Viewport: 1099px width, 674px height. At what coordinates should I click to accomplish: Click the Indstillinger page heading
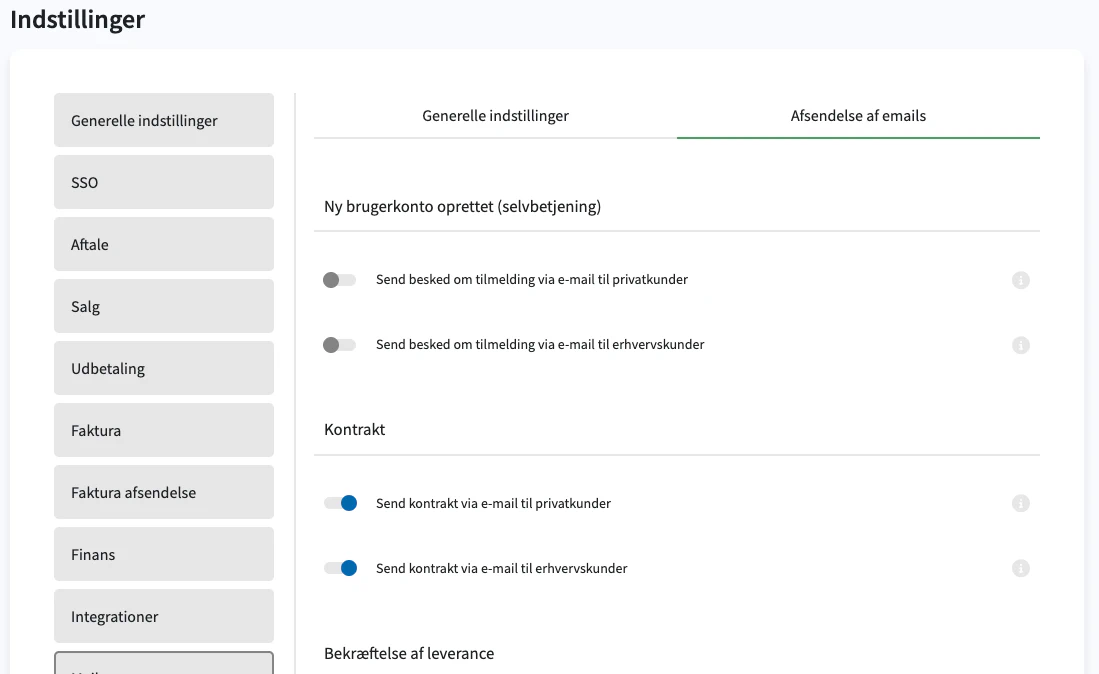tap(78, 20)
